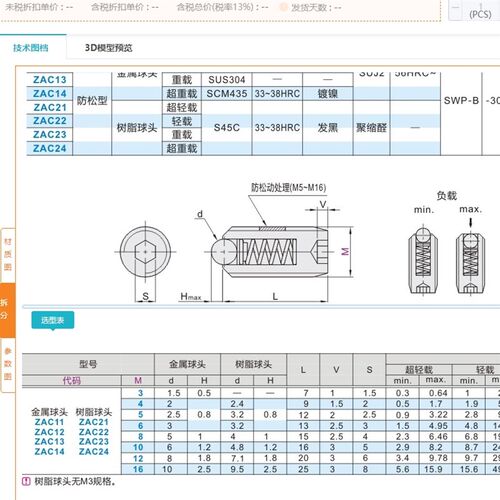Click the 型号 column header
Screen dimensions: 500x500
[88, 364]
